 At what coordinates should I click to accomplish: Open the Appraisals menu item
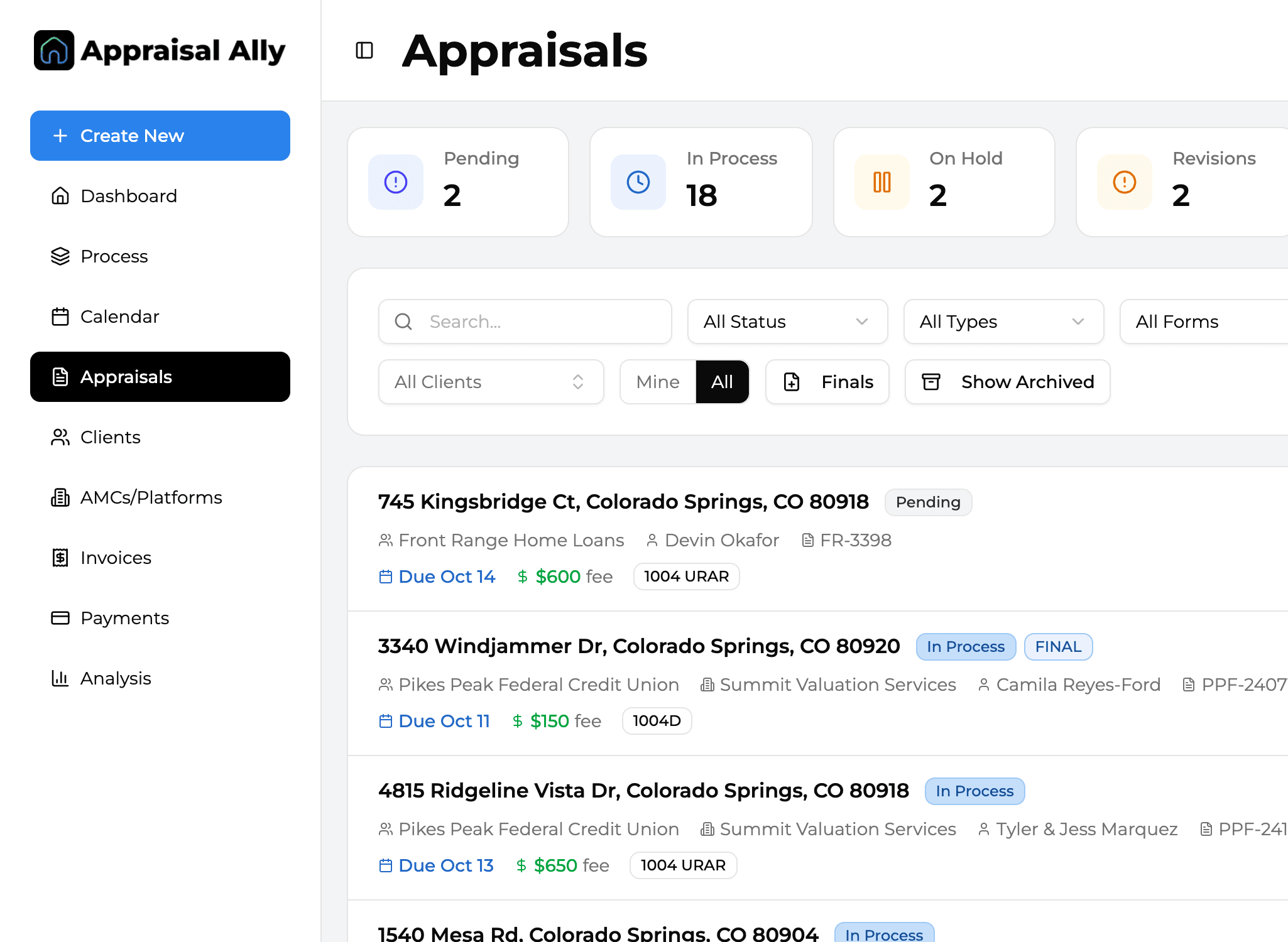click(160, 377)
